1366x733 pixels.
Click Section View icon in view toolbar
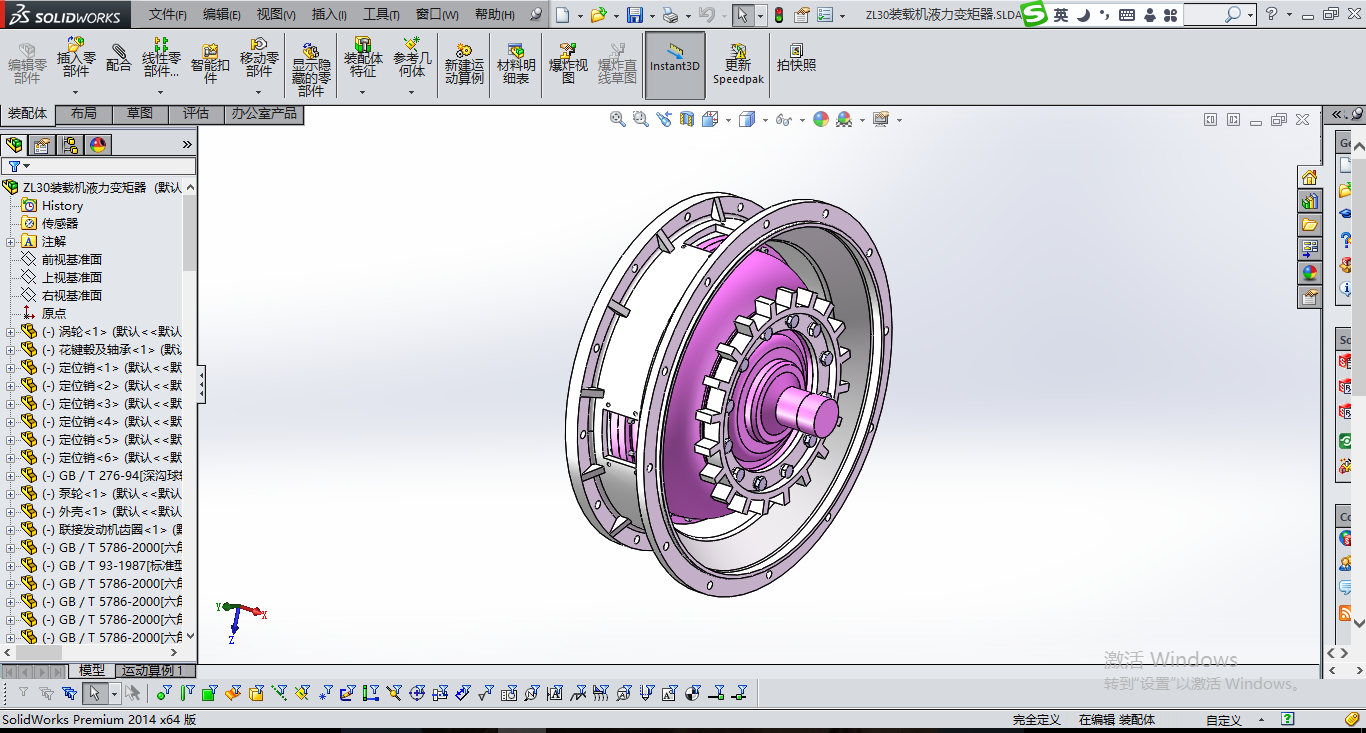pos(687,119)
